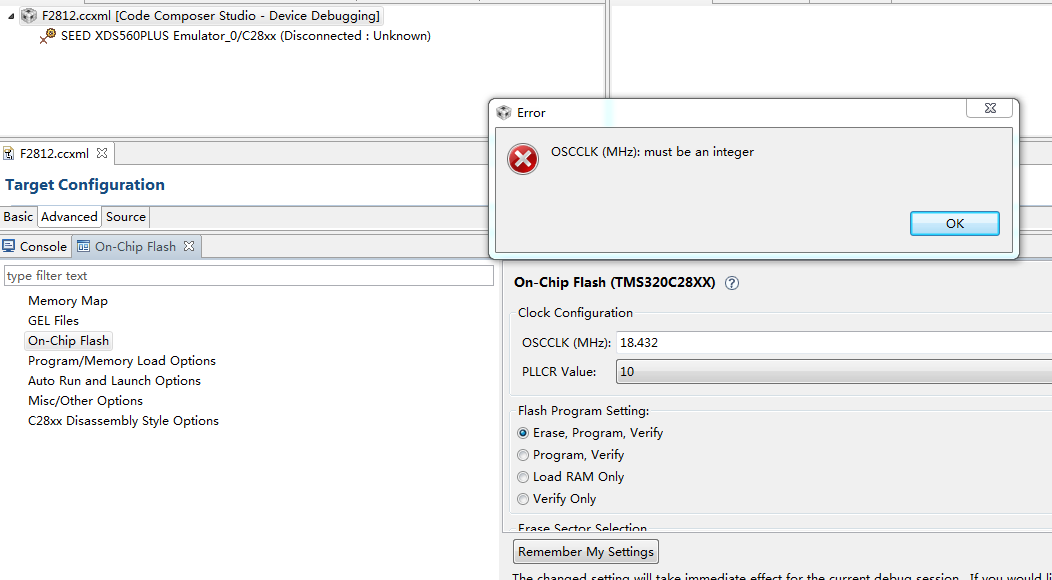
Task: Select the On-Chip Flash view tab
Action: [x=136, y=246]
